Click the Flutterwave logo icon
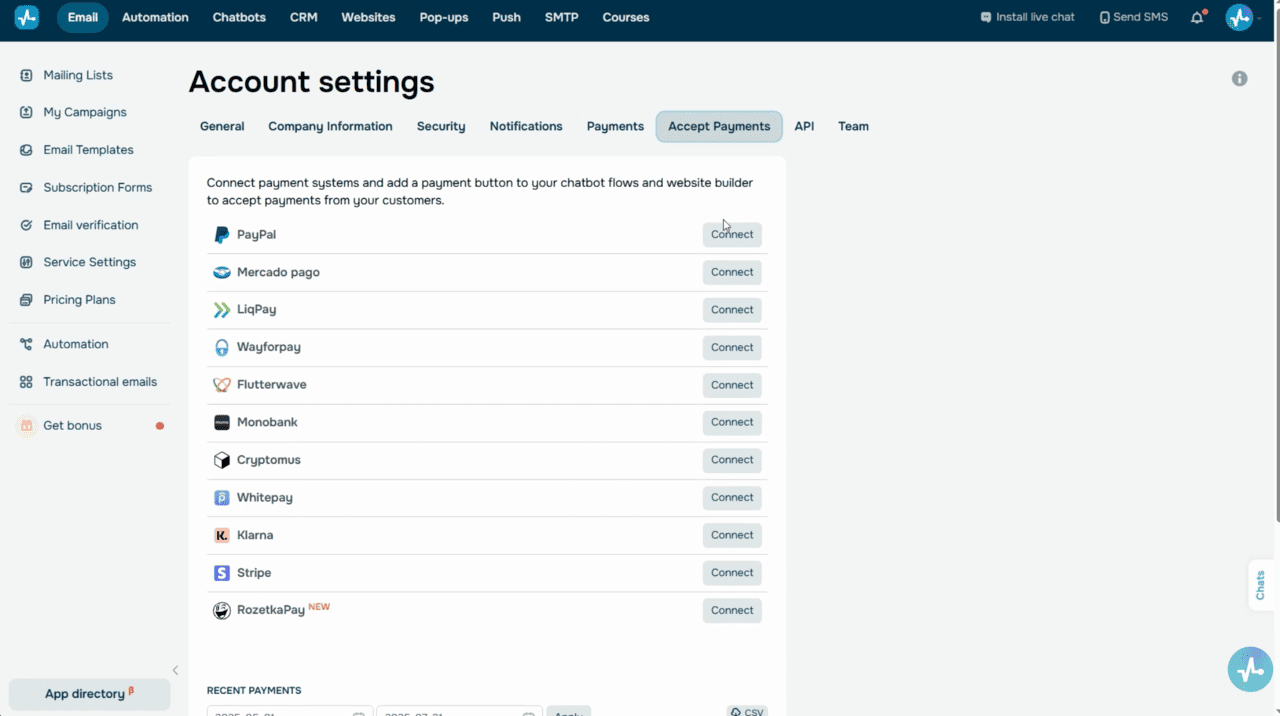The height and width of the screenshot is (716, 1280). (x=222, y=385)
